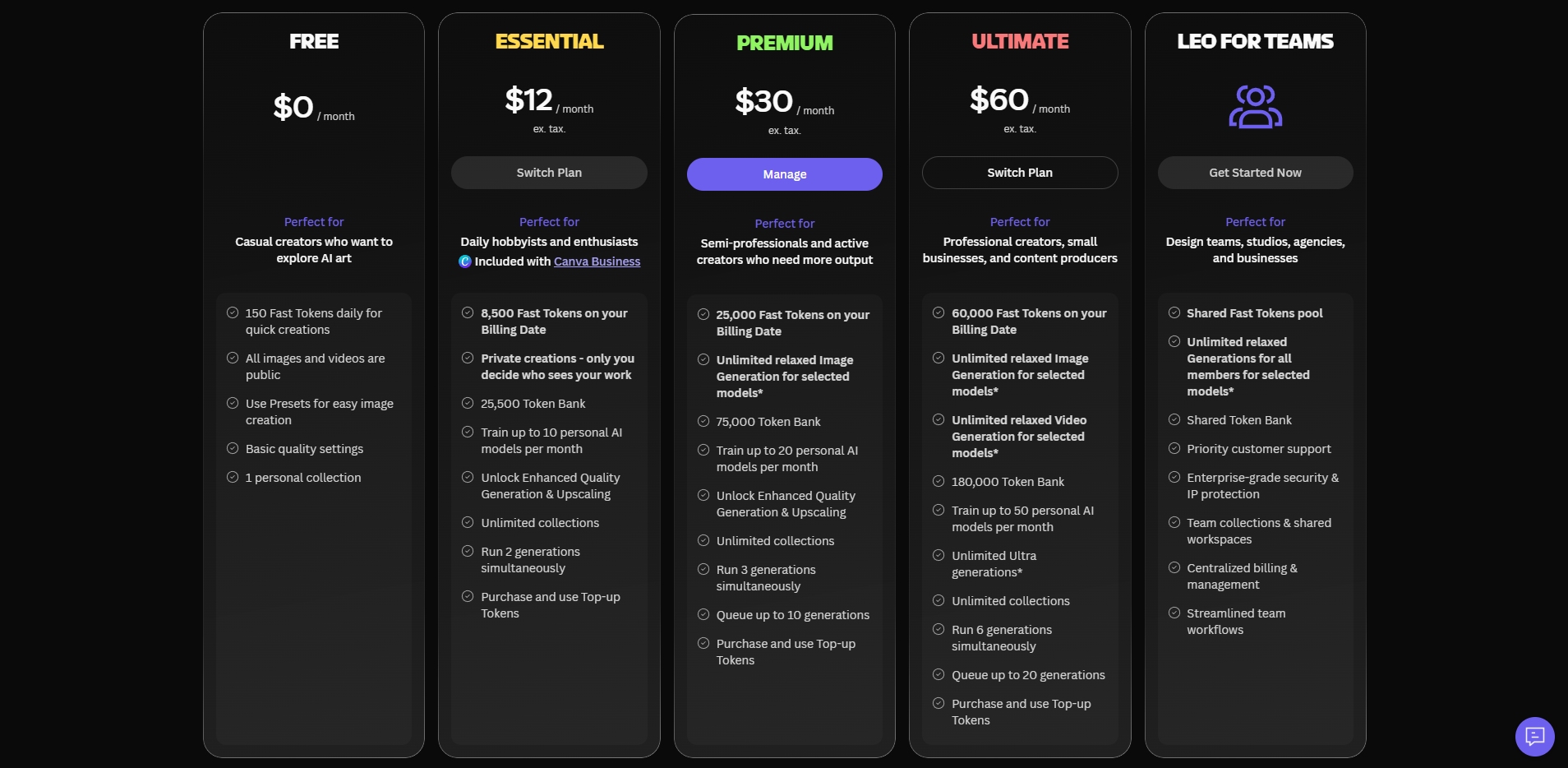
Task: Click checkmark icon beside 180,000 Token Bank
Action: pos(938,481)
